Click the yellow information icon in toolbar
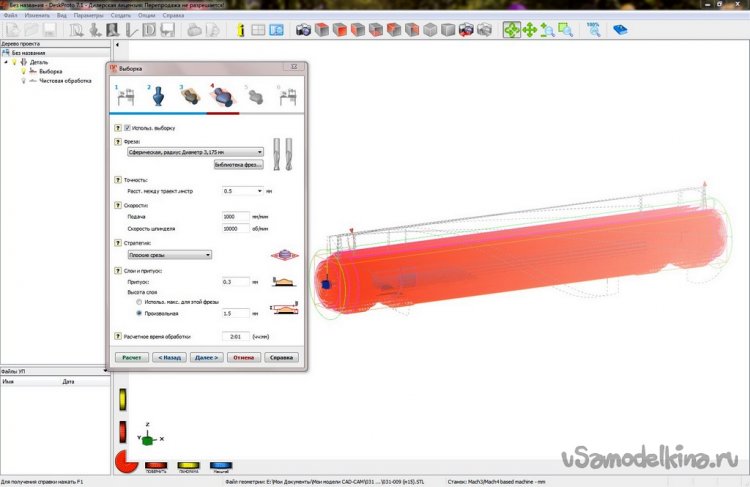The width and height of the screenshot is (750, 487). pyautogui.click(x=240, y=31)
